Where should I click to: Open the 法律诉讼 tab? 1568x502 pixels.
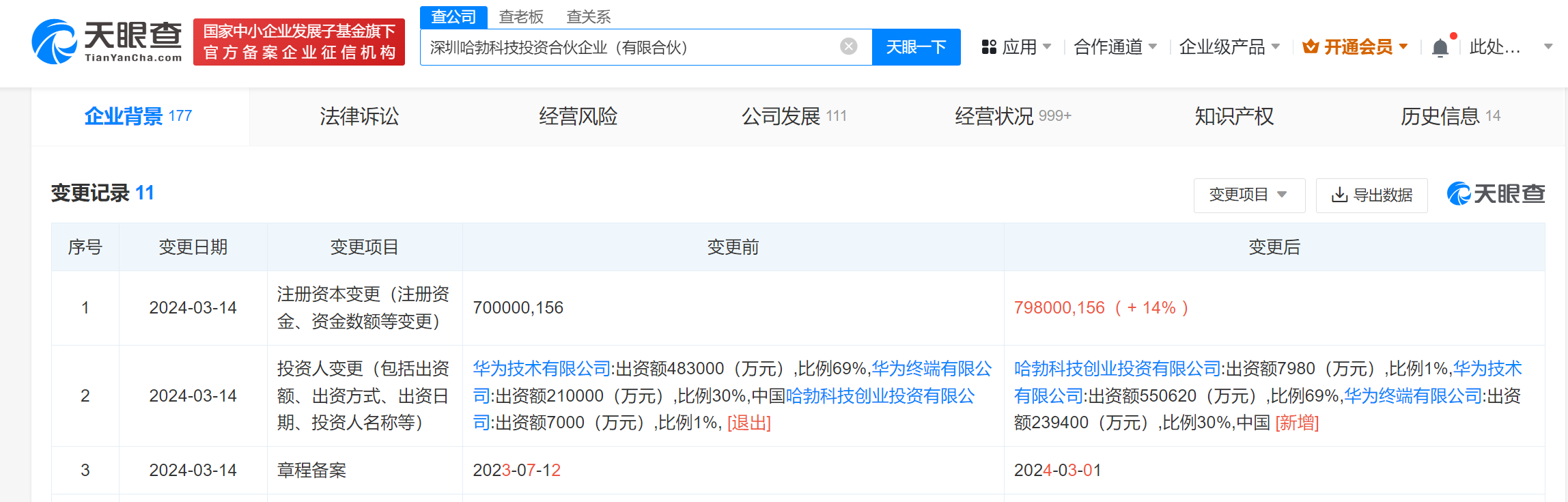359,117
